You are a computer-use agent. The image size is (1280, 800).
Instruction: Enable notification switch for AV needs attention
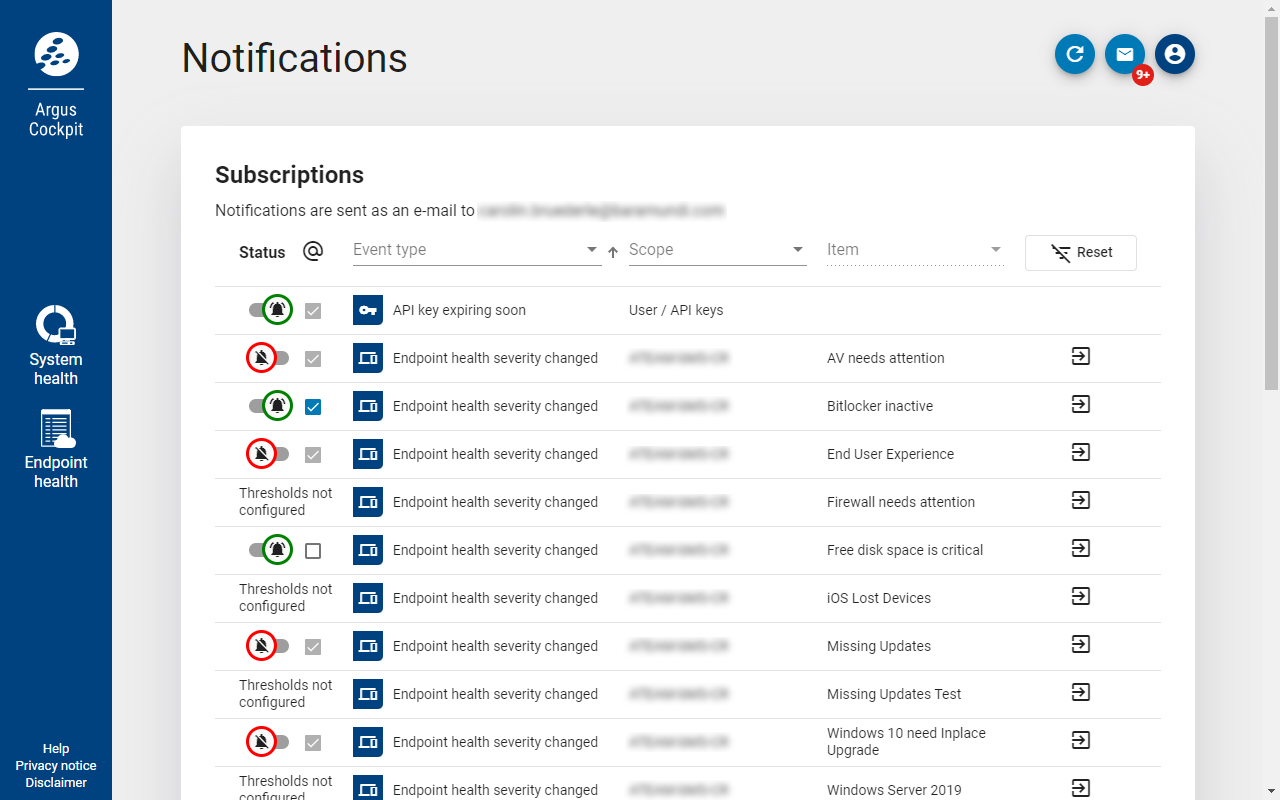269,358
